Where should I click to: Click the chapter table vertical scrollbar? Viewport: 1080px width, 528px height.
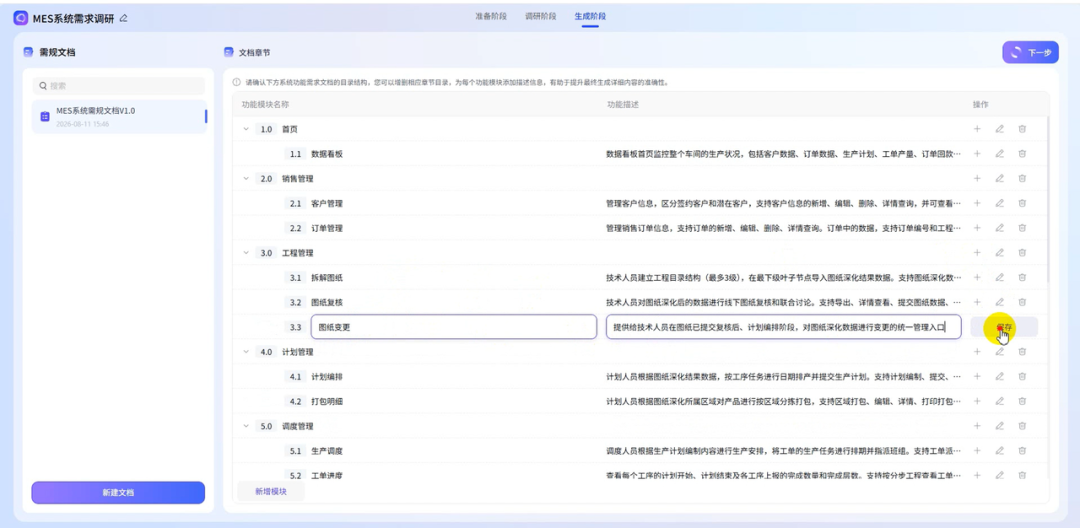click(1048, 200)
